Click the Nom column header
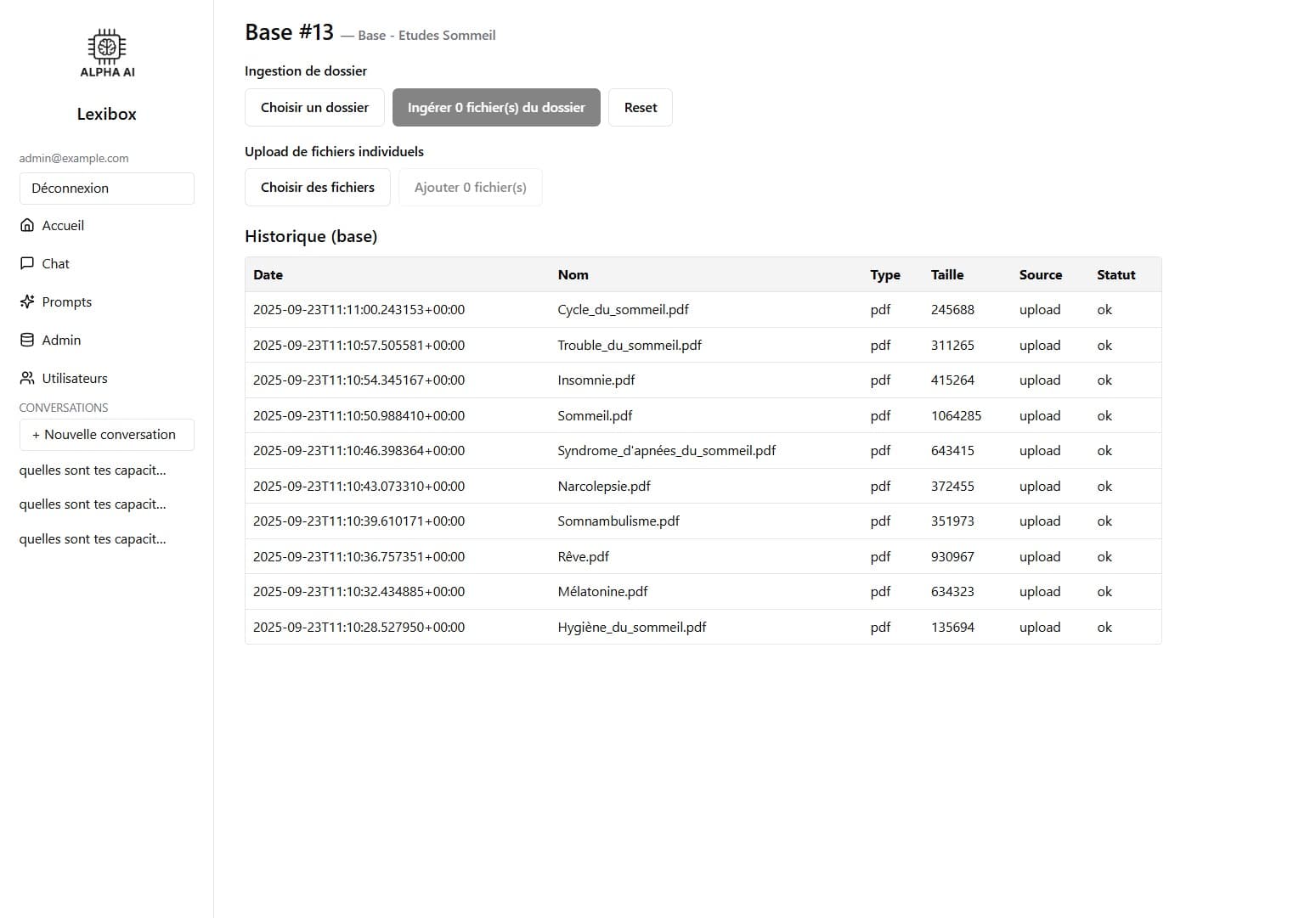This screenshot has height=918, width=1316. coord(573,274)
